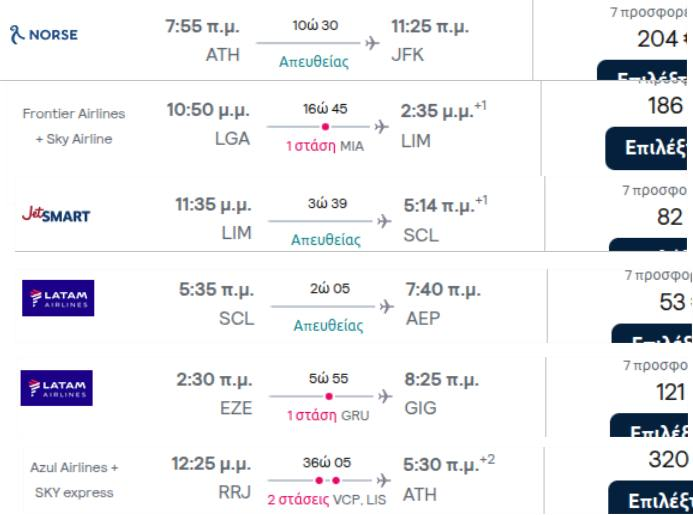Open the '1 στάση MIA' stop details
Screen dimensions: 693x515
pos(325,145)
